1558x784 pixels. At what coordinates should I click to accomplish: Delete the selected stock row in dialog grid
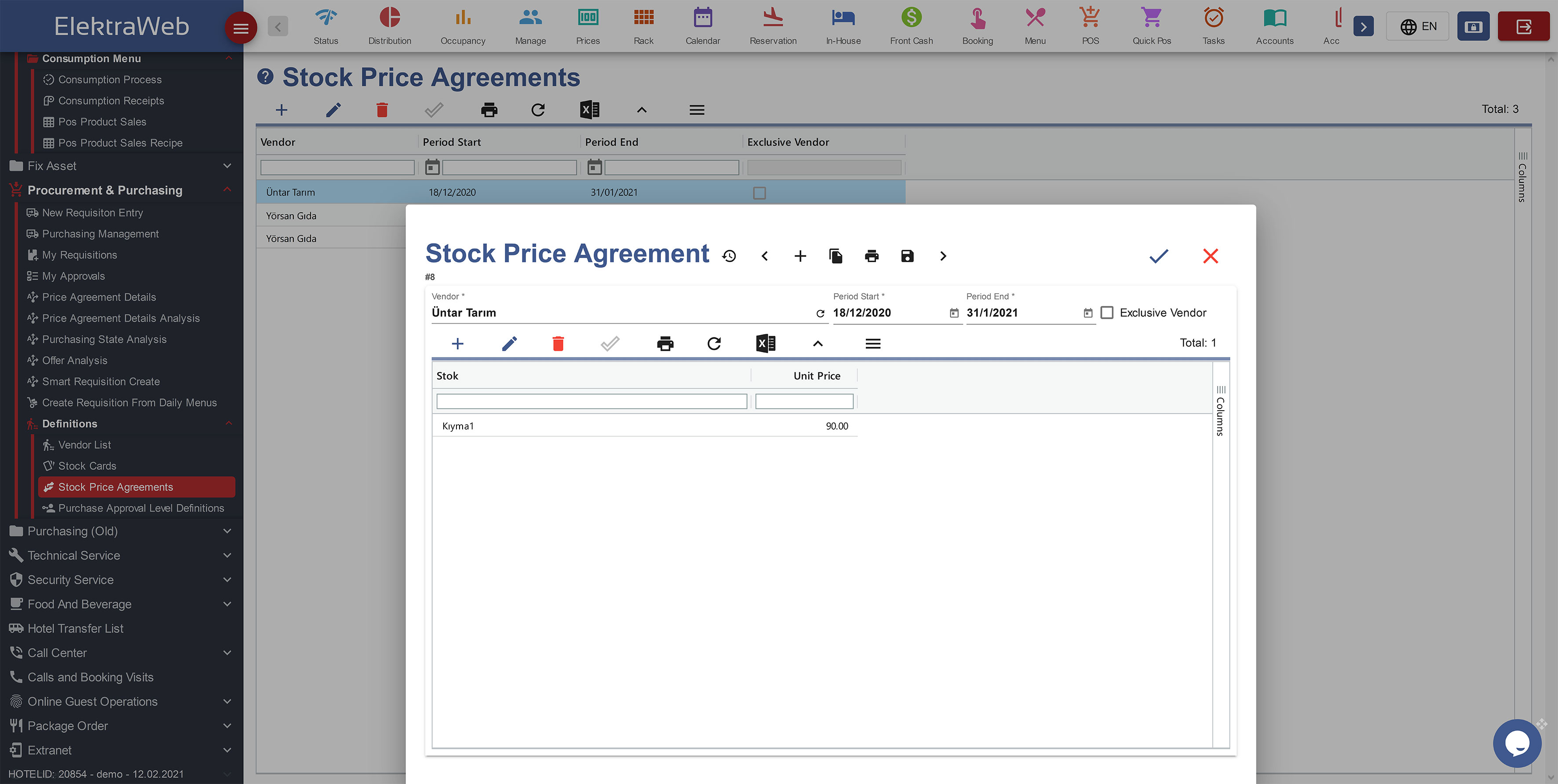click(x=558, y=343)
